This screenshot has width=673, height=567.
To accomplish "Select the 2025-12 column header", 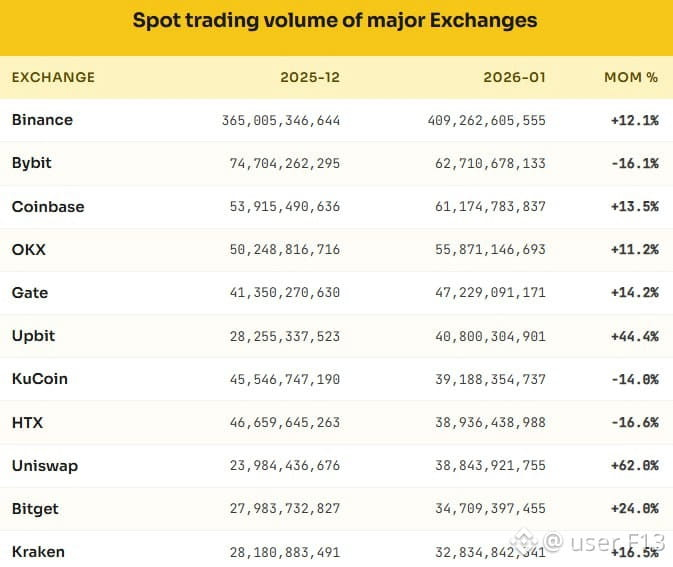I will click(x=310, y=77).
